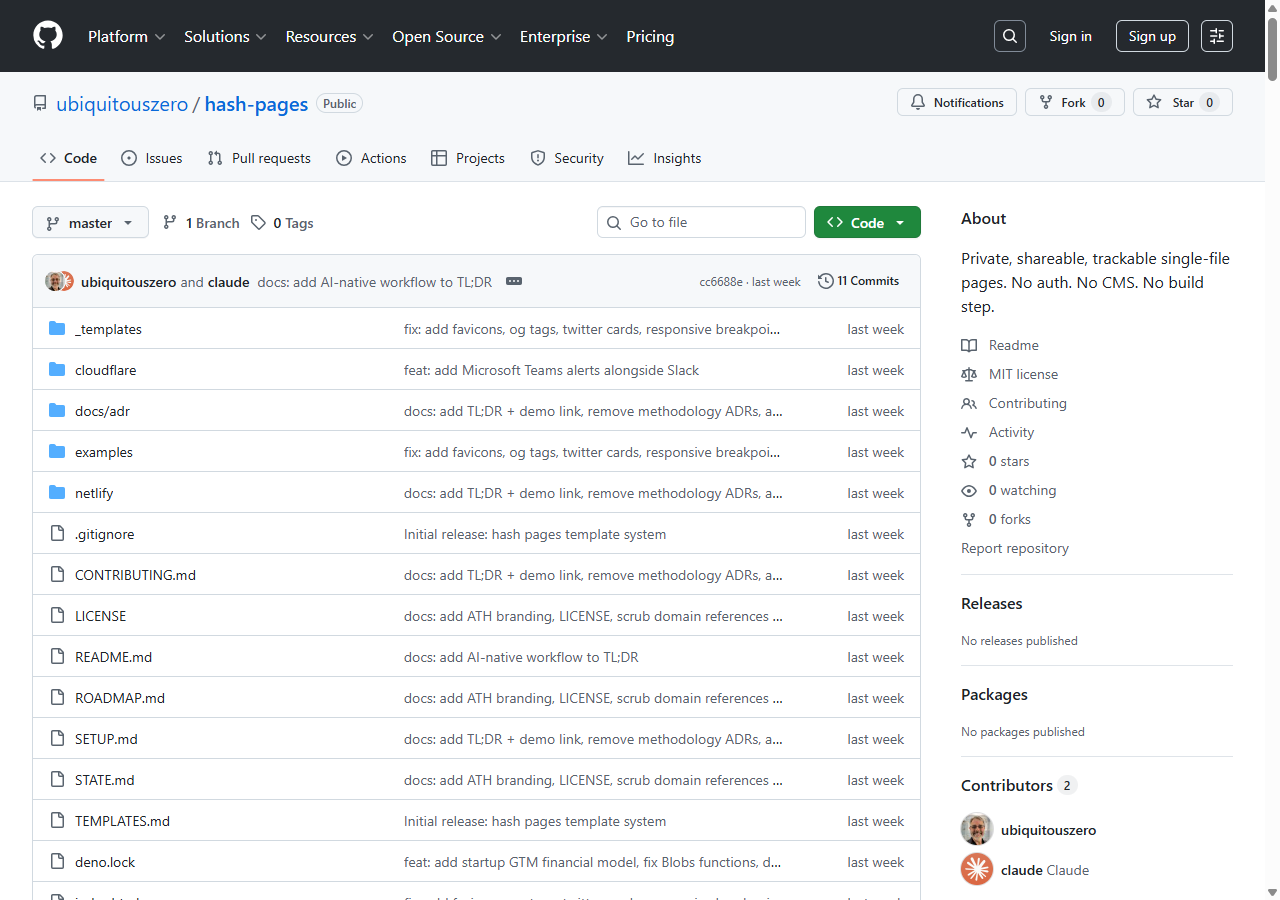Click the appearance settings icon button
This screenshot has height=900, width=1280.
(1217, 36)
